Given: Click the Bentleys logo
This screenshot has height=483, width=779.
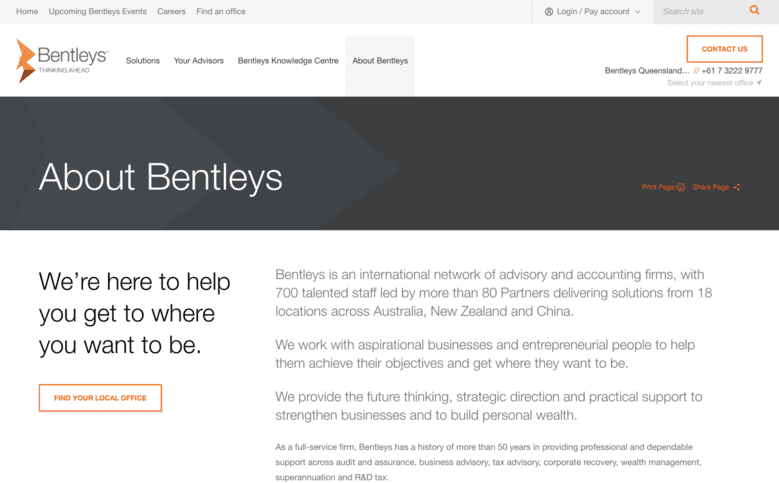Looking at the screenshot, I should click(x=62, y=61).
